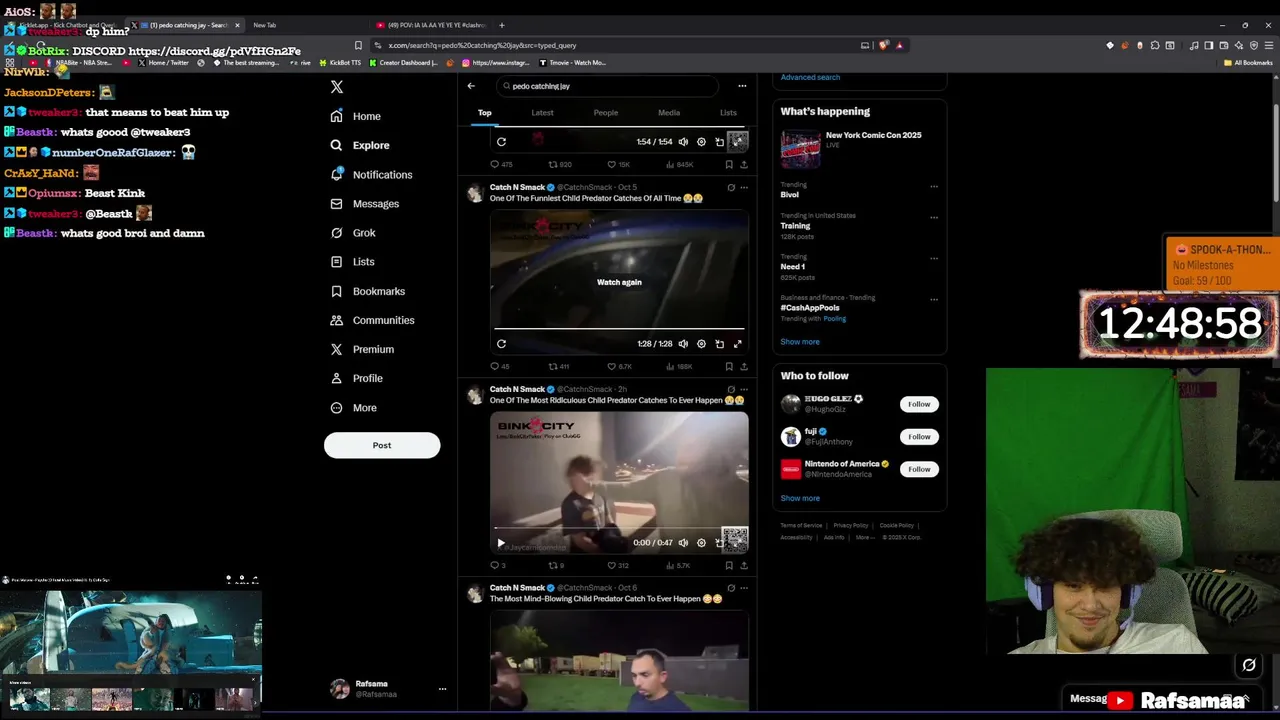Open settings gear on 0:47 video
This screenshot has height=720, width=1280.
(x=701, y=543)
